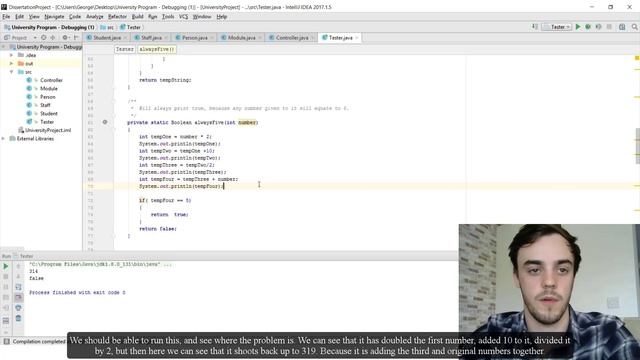Open the VCS menu
The width and height of the screenshot is (640, 360).
pos(184,17)
